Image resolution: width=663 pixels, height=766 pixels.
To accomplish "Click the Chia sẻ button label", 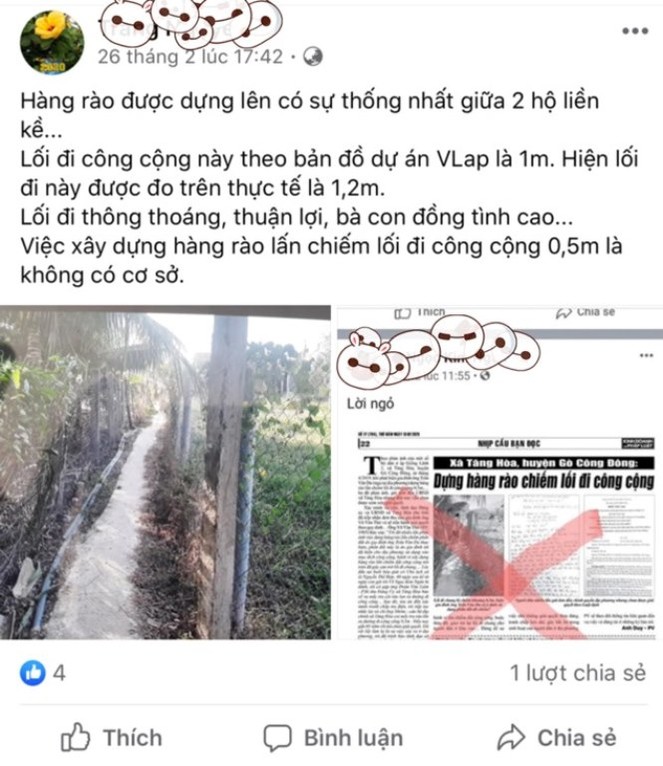I will coord(577,738).
